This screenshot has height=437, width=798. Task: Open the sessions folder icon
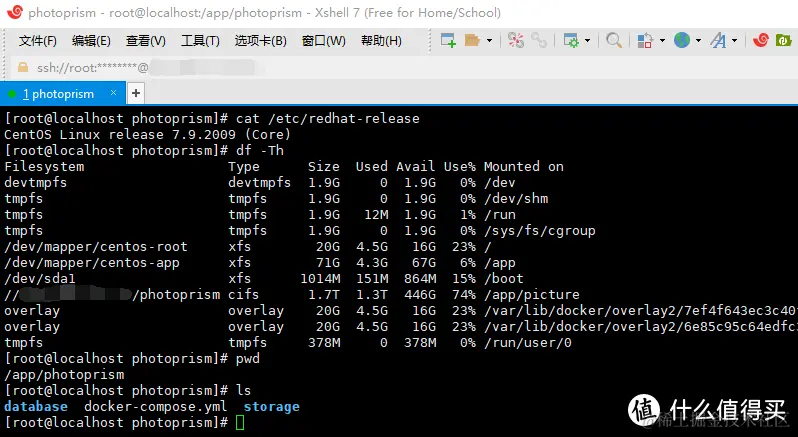[x=472, y=40]
